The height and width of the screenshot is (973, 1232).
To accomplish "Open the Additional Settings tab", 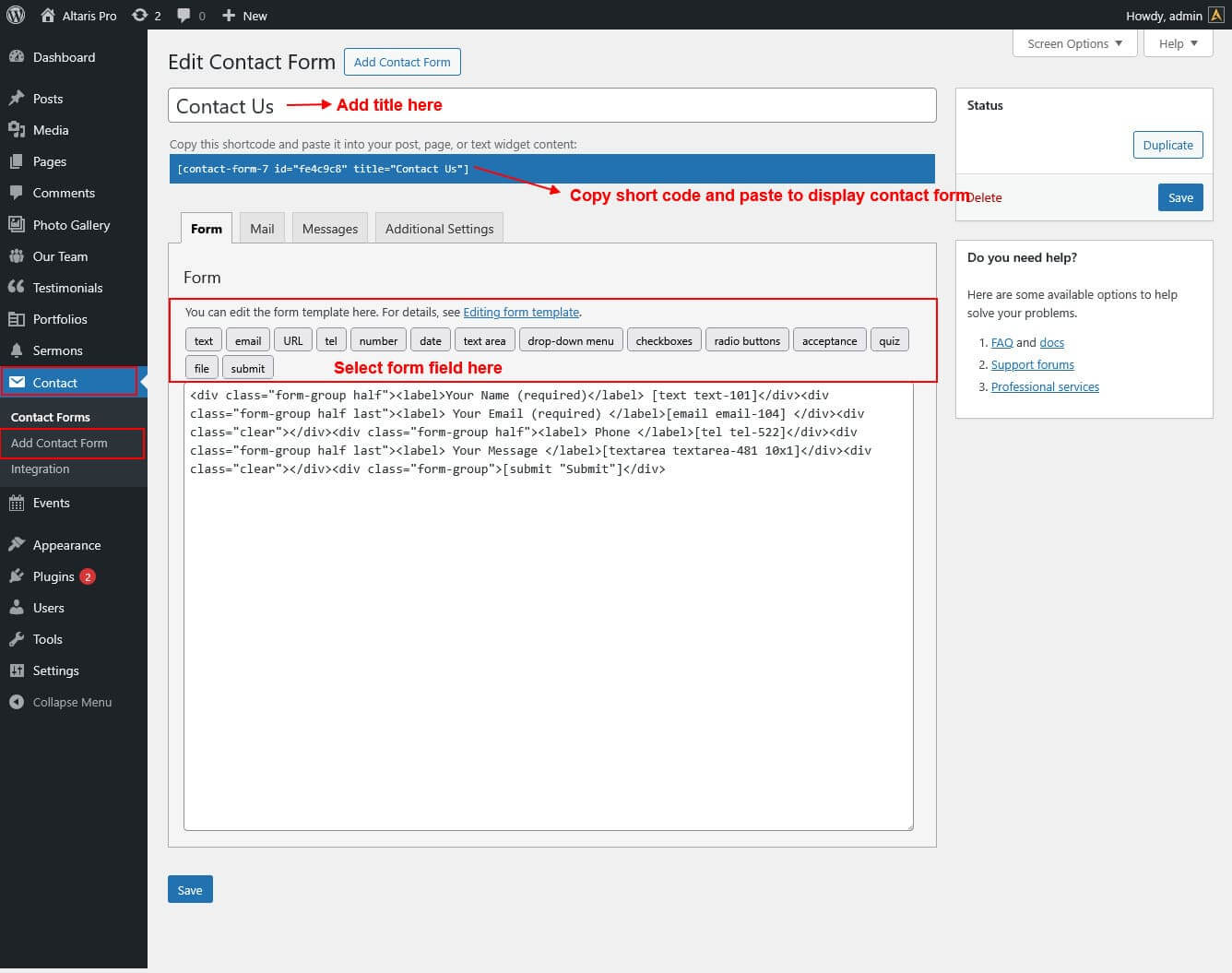I will coord(439,229).
